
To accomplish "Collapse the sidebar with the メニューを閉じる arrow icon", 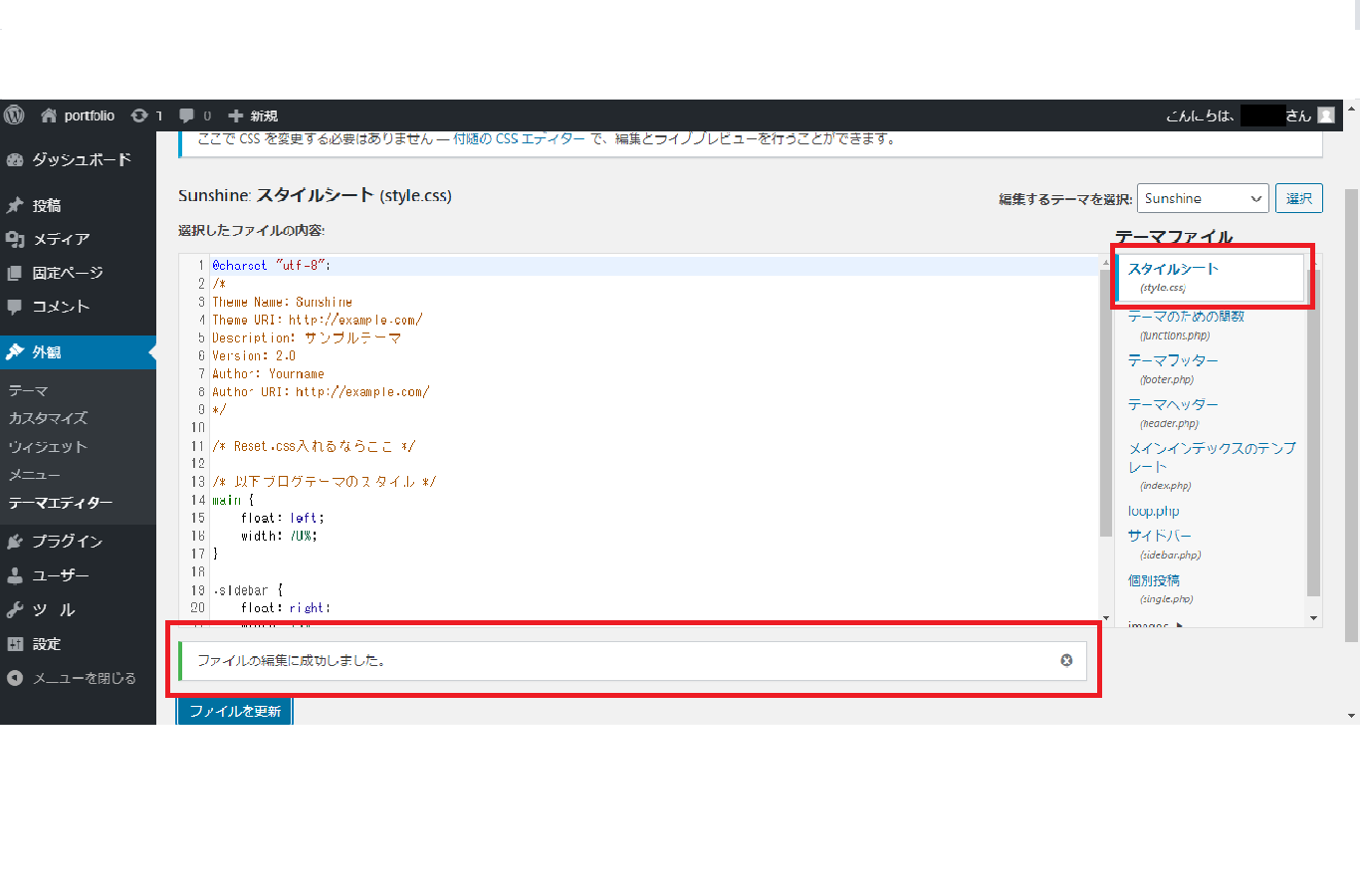I will tap(15, 678).
